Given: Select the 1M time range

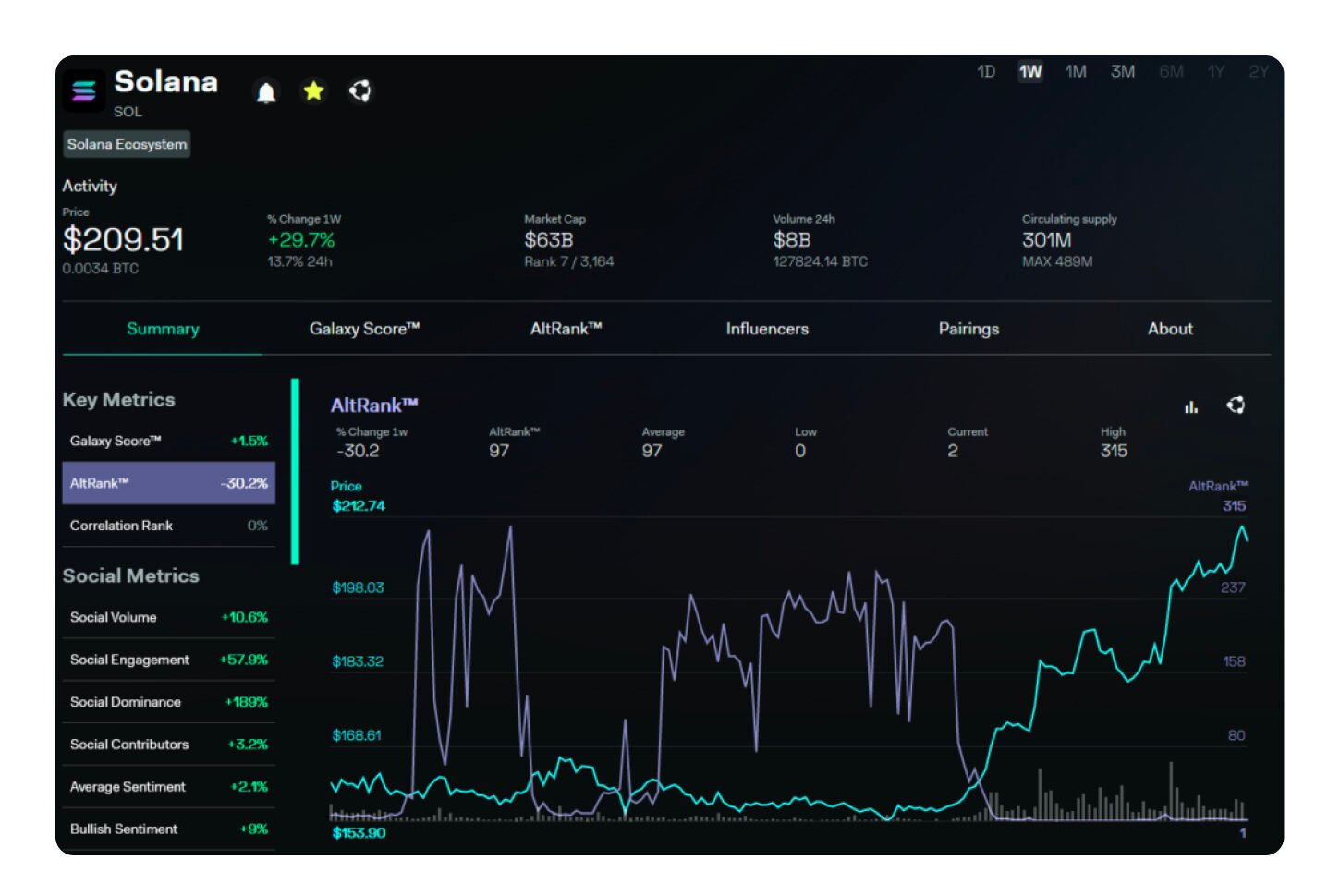Looking at the screenshot, I should 1076,72.
